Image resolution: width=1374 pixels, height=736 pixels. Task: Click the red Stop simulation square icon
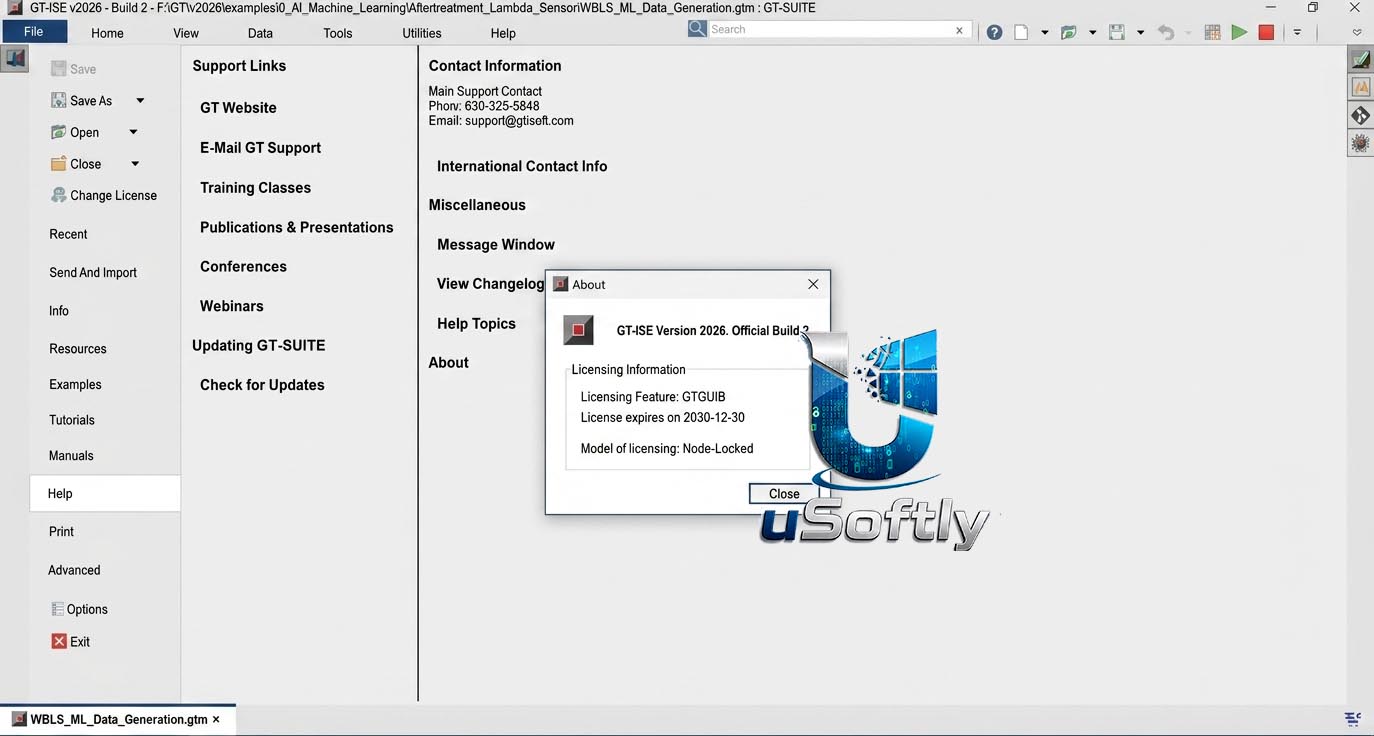[x=1266, y=32]
